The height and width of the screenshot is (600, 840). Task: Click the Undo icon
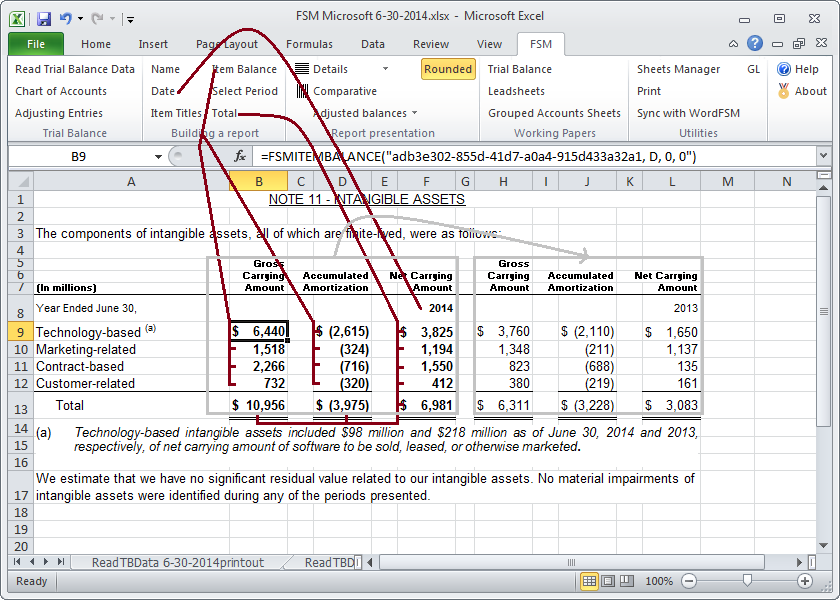pos(65,19)
